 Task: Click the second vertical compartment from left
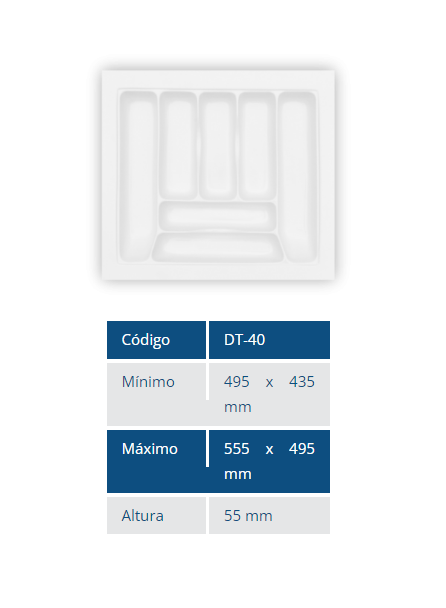pos(178,146)
